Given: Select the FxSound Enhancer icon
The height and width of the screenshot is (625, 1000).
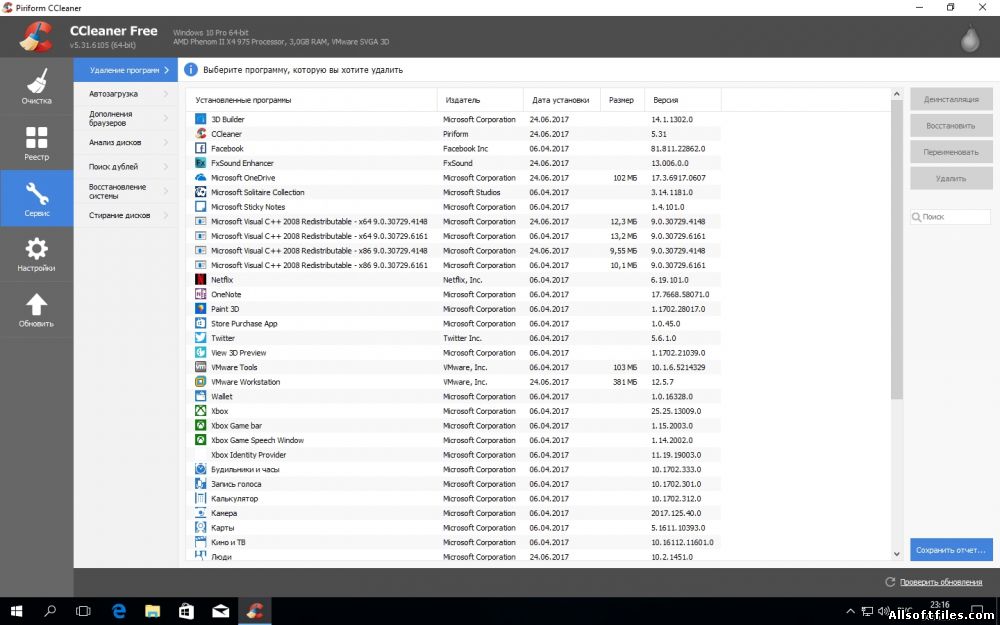Looking at the screenshot, I should click(200, 163).
